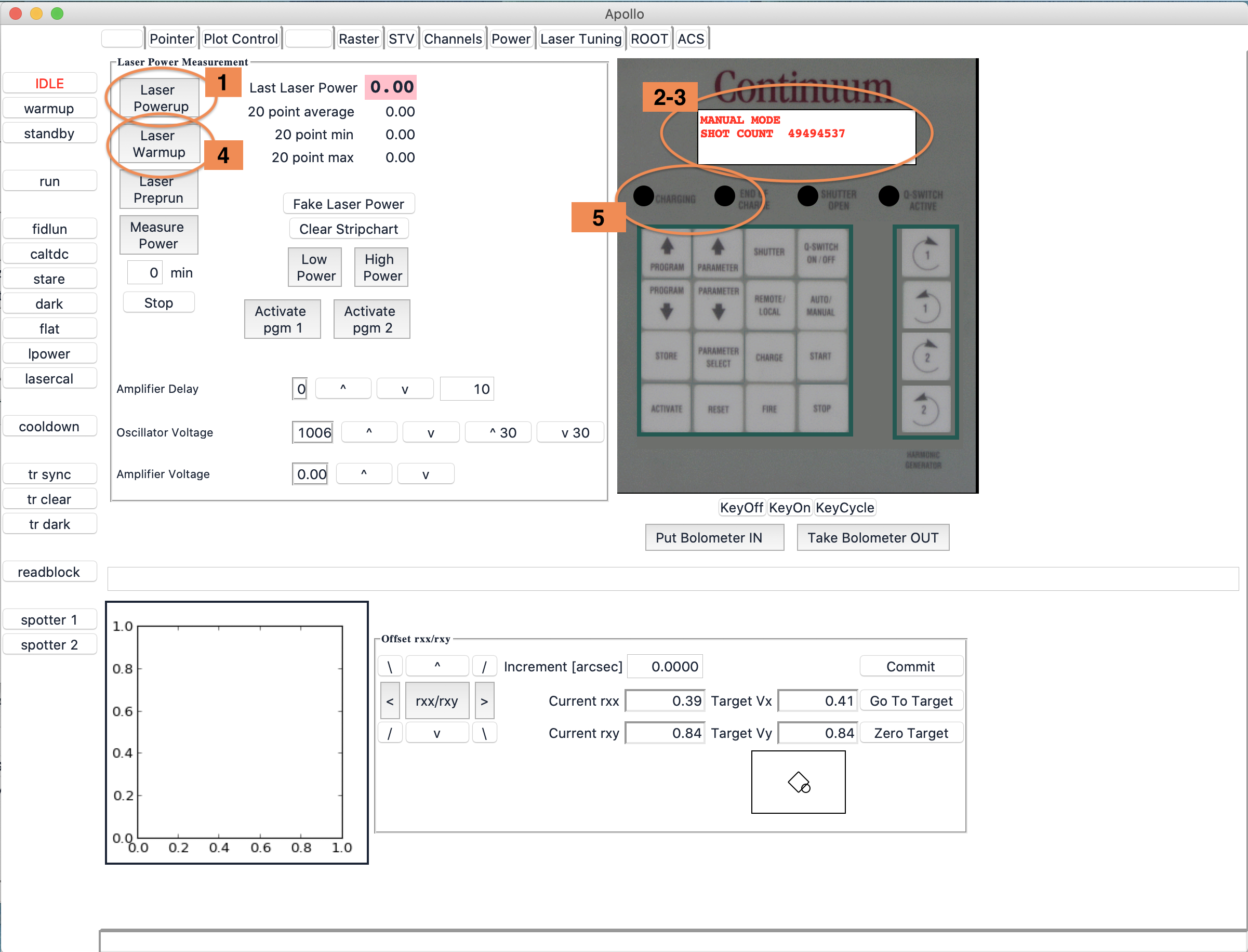This screenshot has width=1248, height=952.
Task: Select the Laser Tuning tab
Action: tap(581, 38)
